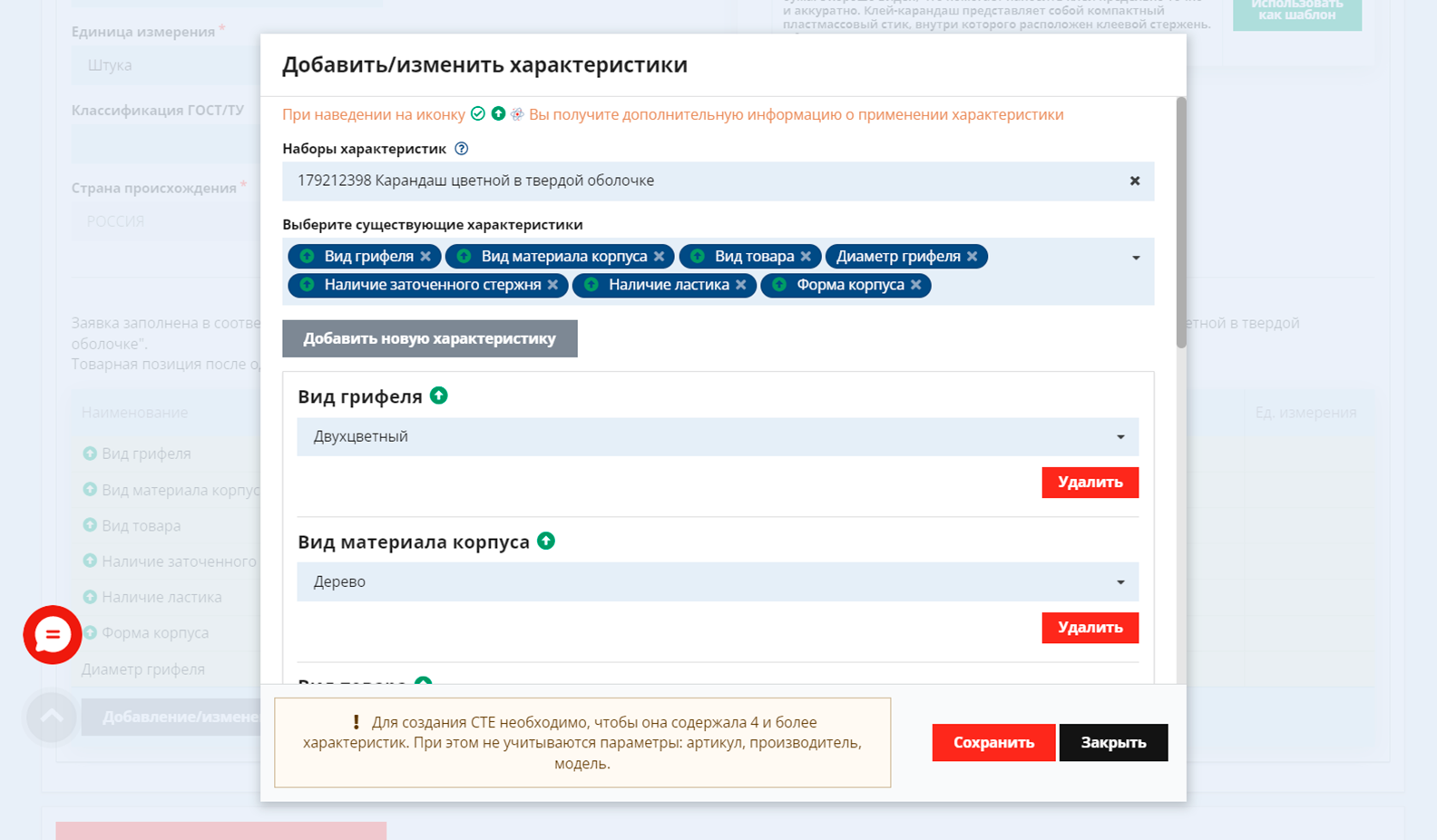Viewport: 1437px width, 840px height.
Task: Open 'Двухцветный' dropdown for Вид грифеля
Action: point(718,436)
